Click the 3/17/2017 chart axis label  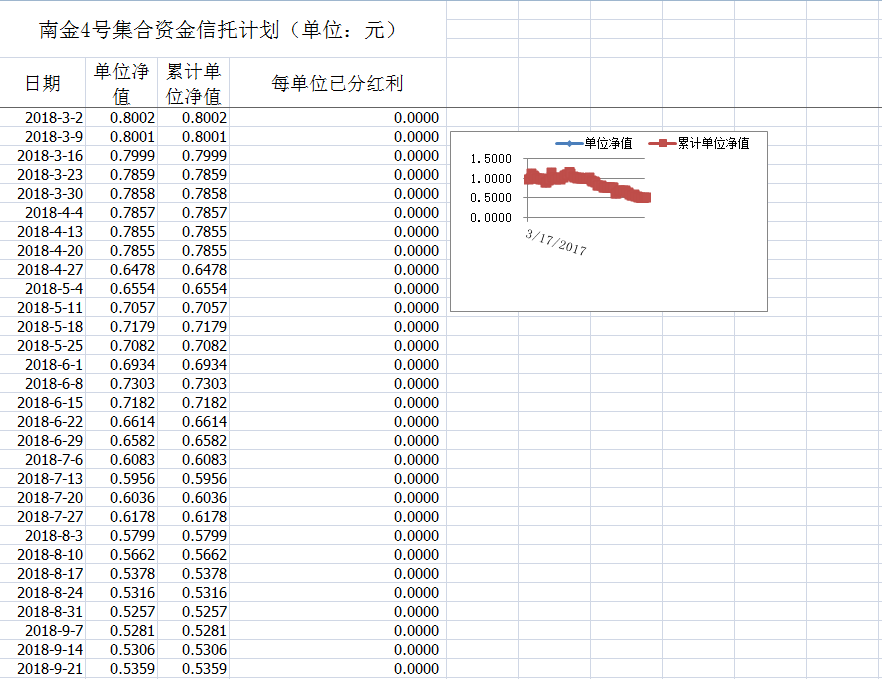(x=556, y=242)
